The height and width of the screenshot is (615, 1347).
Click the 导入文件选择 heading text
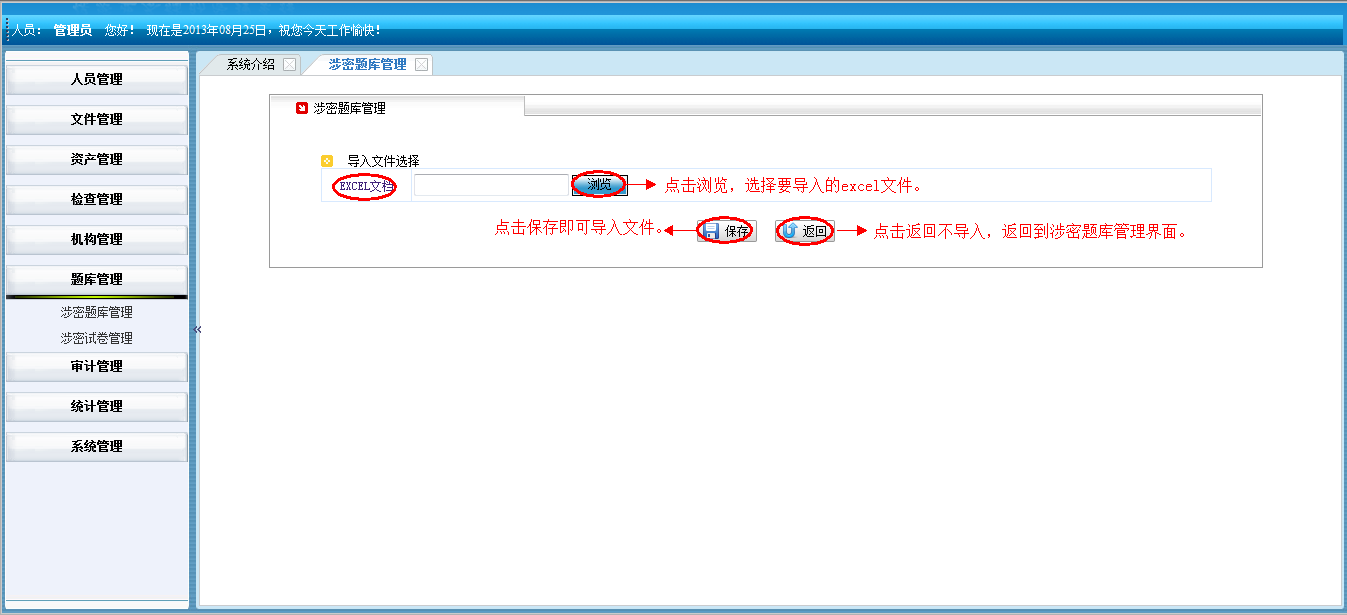[x=383, y=160]
